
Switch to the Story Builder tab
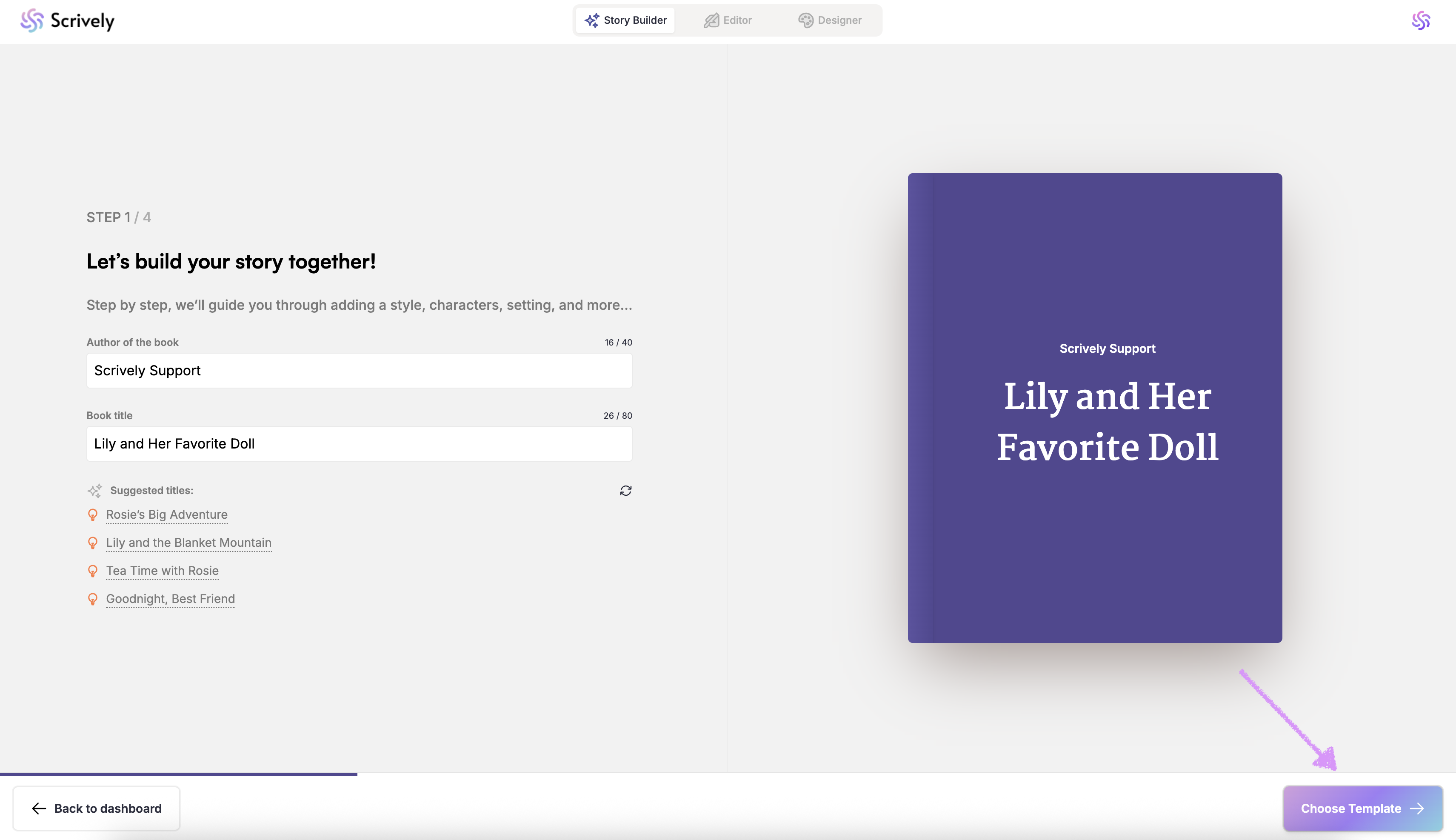pos(625,20)
